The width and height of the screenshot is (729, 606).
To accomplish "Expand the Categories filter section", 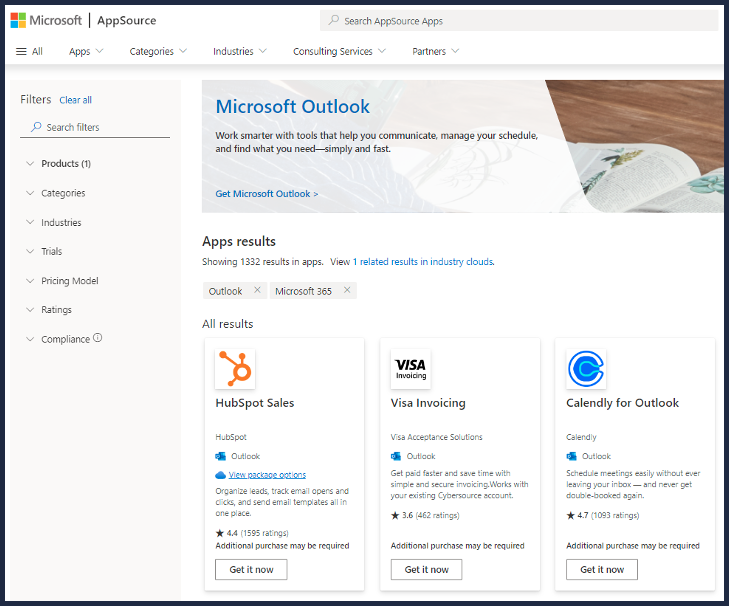I will pyautogui.click(x=62, y=193).
